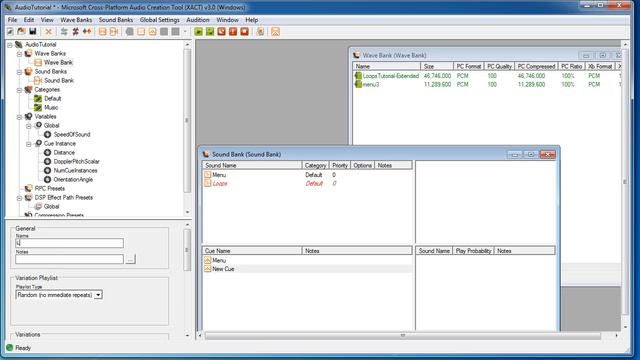The height and width of the screenshot is (360, 640).
Task: Click the Wave Banks folder icon in tree
Action: click(x=28, y=53)
